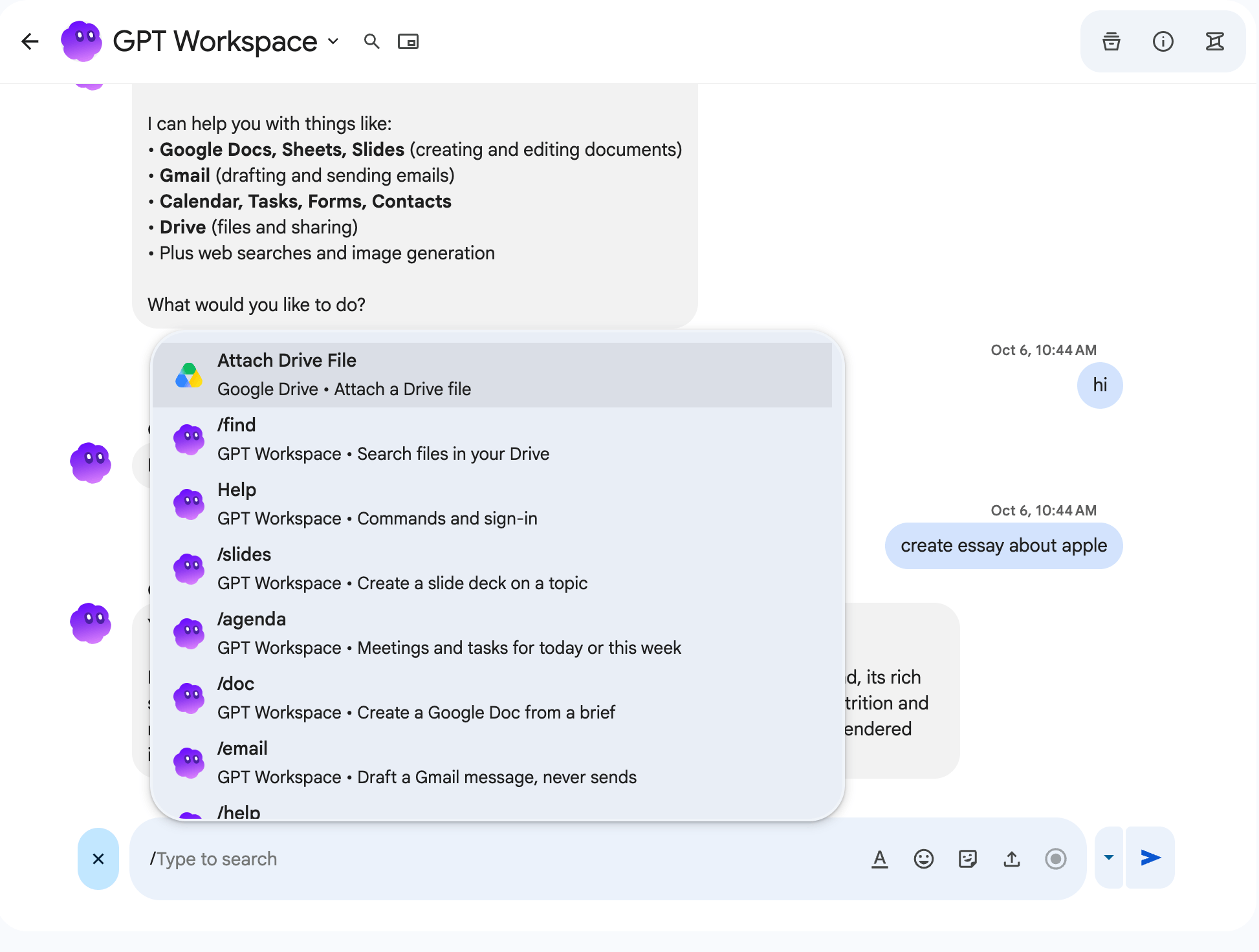The height and width of the screenshot is (952, 1259).
Task: Click Google Drive icon in command list
Action: 189,375
